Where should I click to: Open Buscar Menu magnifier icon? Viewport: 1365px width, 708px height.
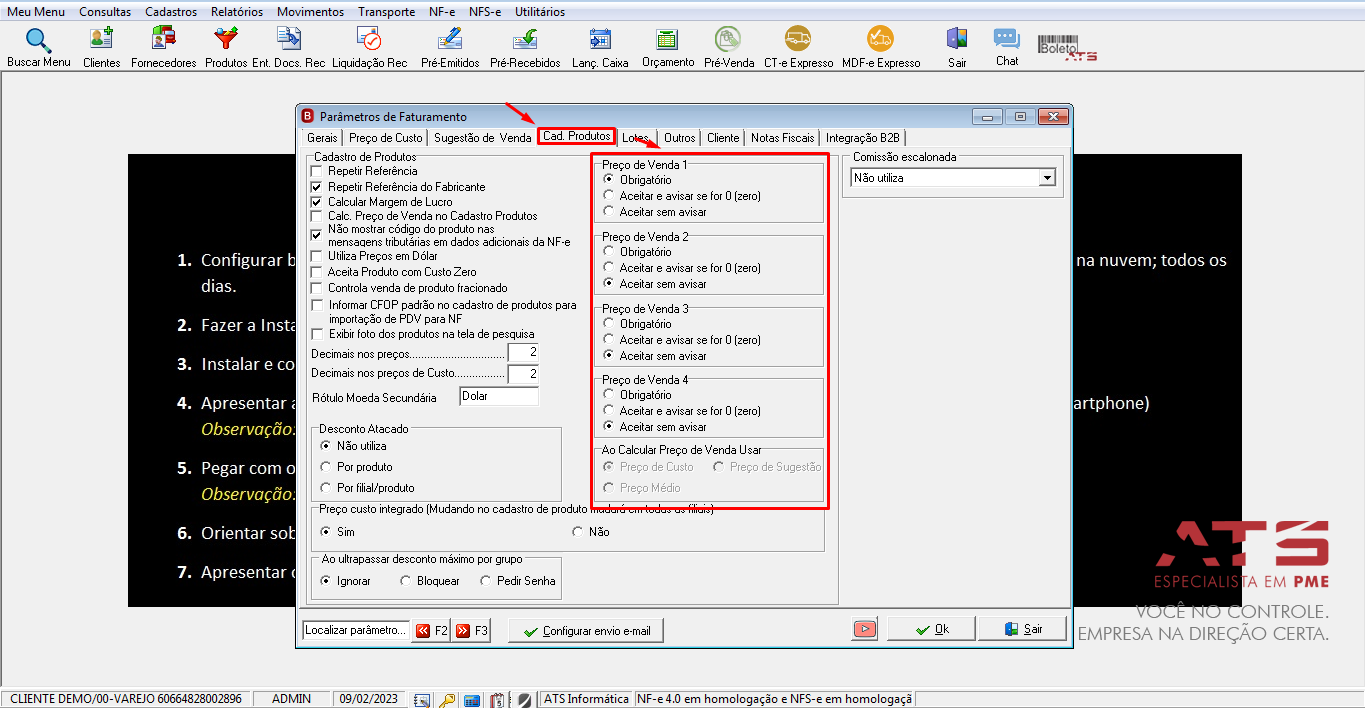[x=38, y=41]
